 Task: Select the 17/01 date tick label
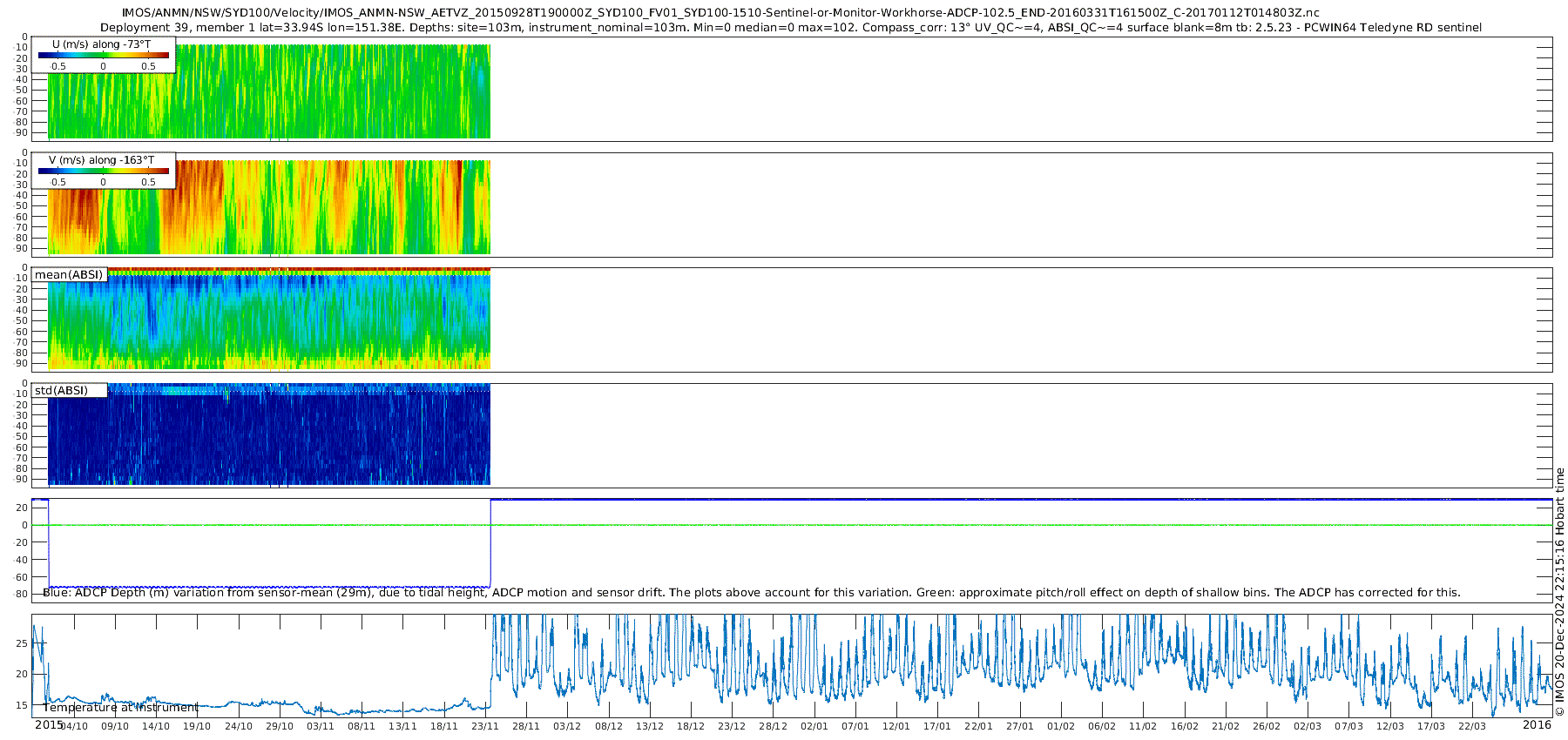click(937, 726)
